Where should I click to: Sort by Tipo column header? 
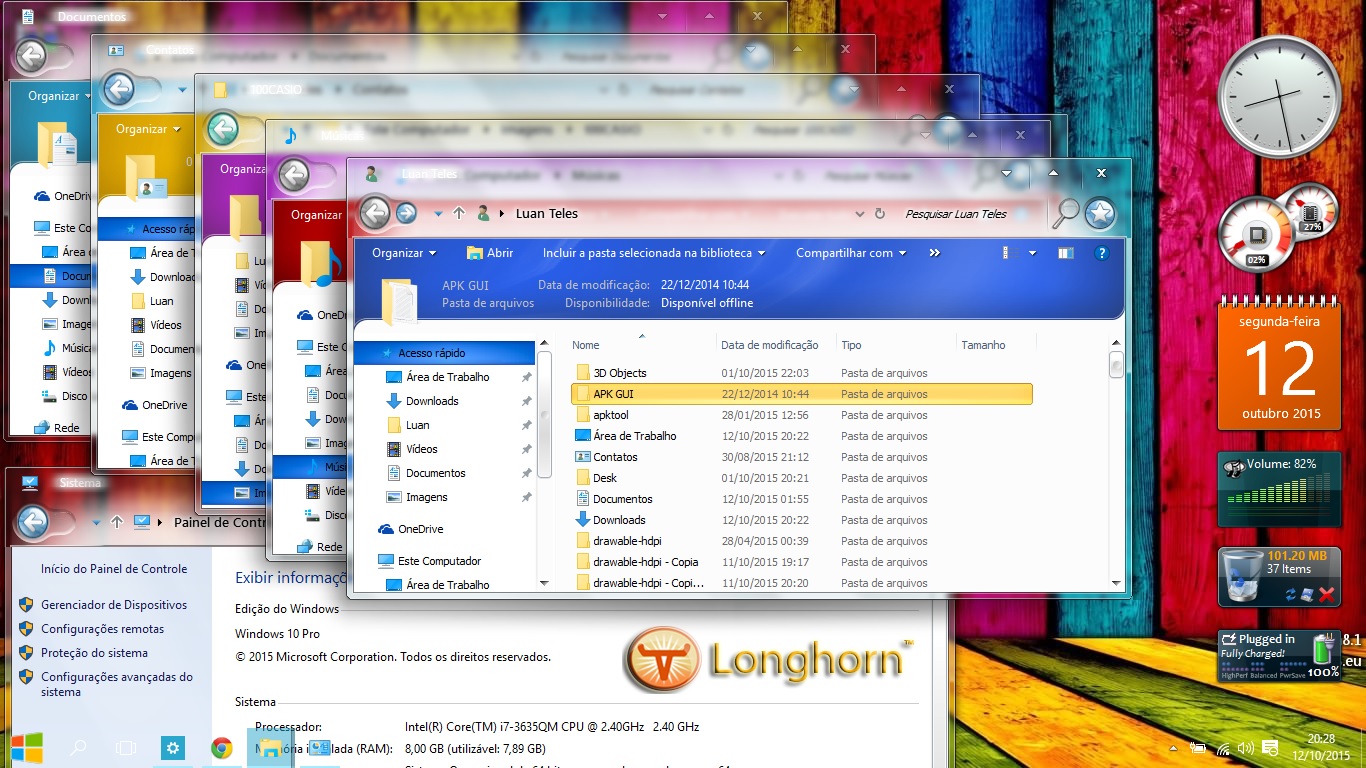(x=851, y=345)
